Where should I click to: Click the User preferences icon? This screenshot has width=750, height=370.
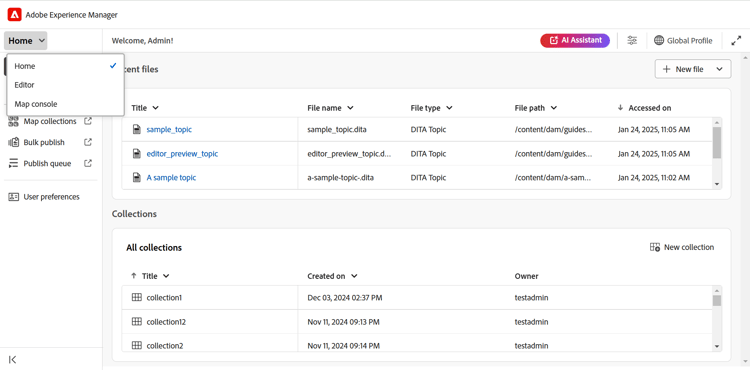[13, 197]
